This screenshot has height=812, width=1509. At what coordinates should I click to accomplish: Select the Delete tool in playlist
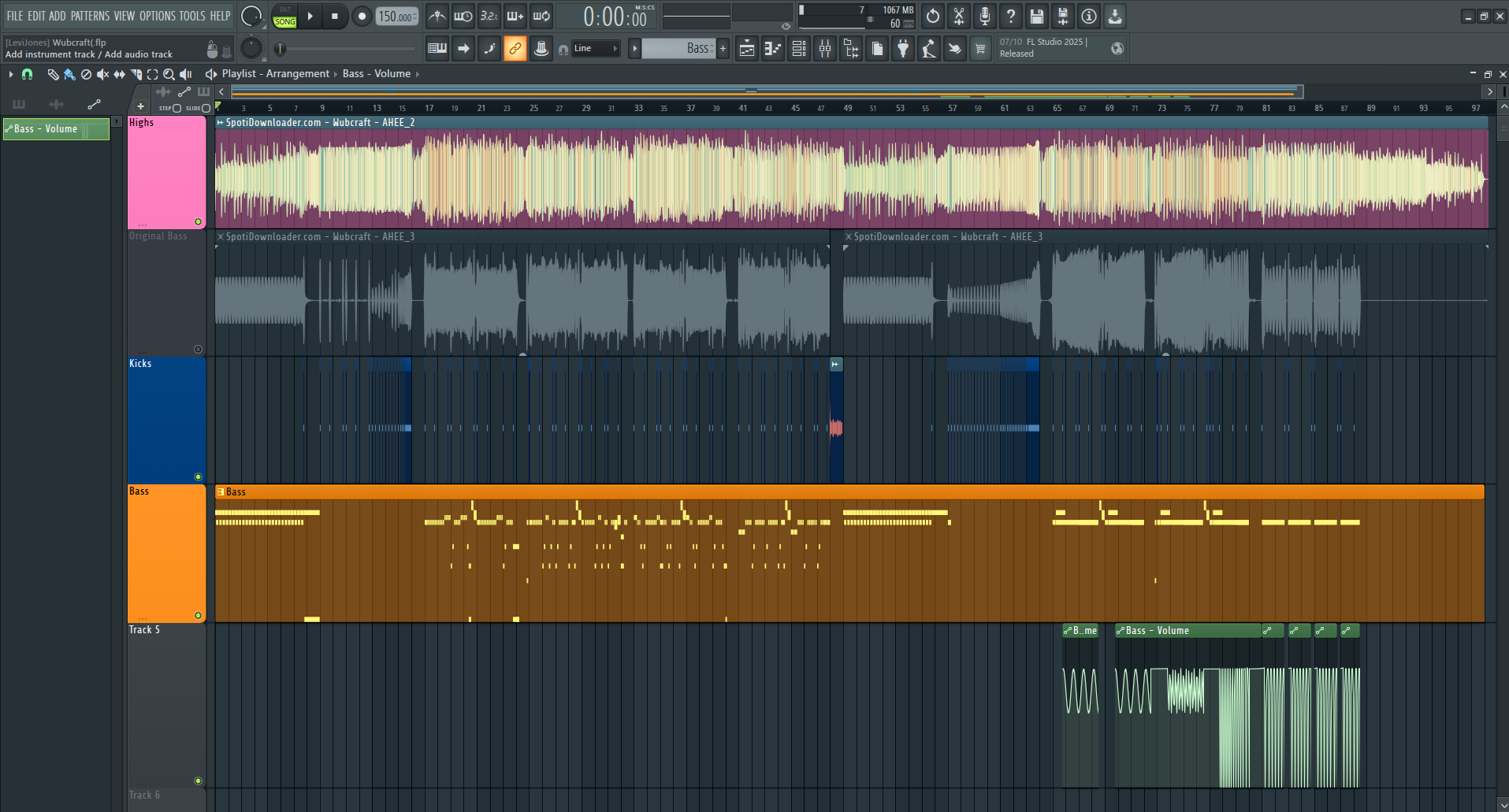point(86,74)
